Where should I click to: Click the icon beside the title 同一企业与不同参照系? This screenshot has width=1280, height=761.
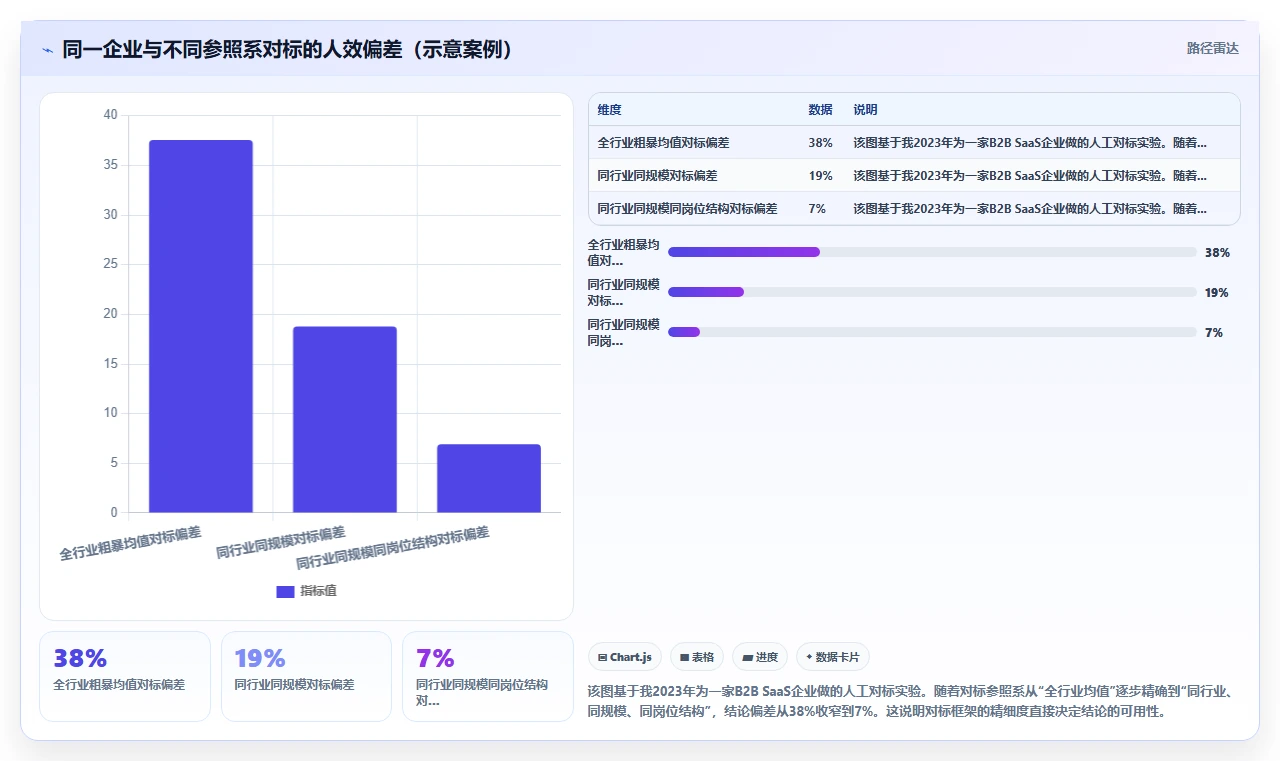click(47, 50)
